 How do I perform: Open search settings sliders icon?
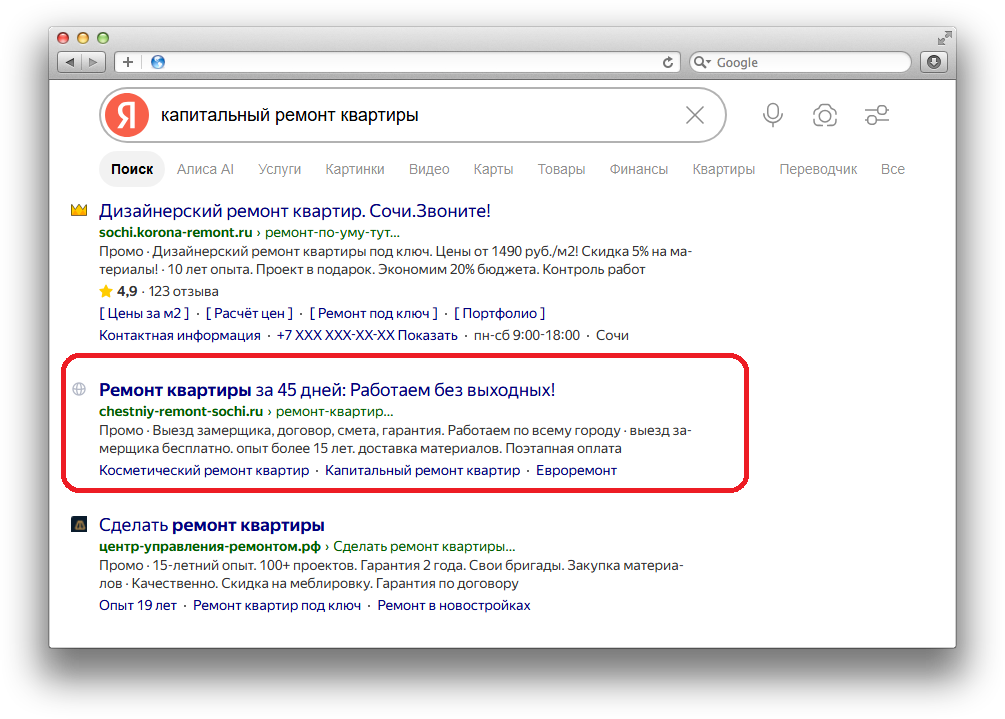point(877,115)
